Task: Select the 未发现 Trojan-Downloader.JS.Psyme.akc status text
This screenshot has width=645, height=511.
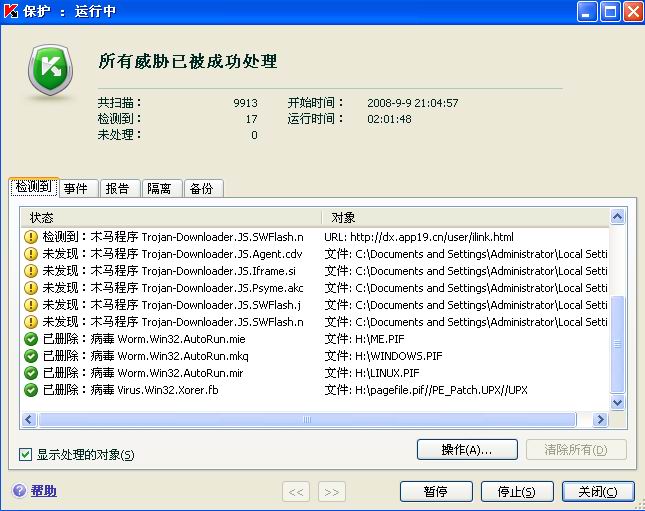Action: [173, 288]
